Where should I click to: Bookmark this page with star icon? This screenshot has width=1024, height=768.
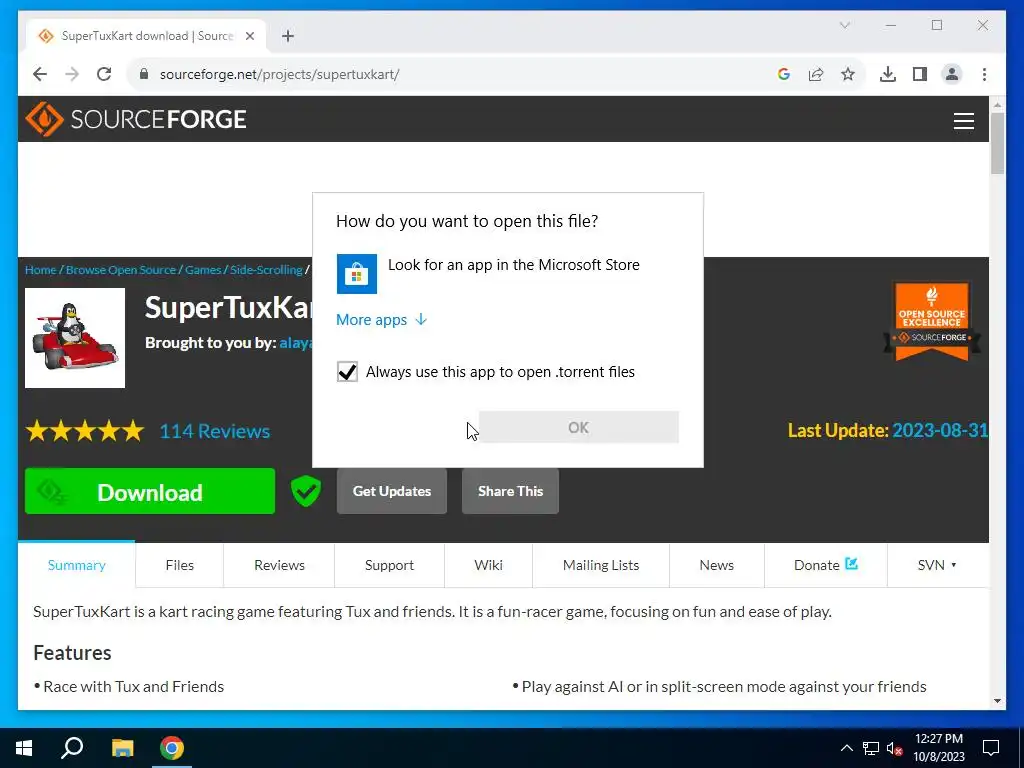(848, 74)
